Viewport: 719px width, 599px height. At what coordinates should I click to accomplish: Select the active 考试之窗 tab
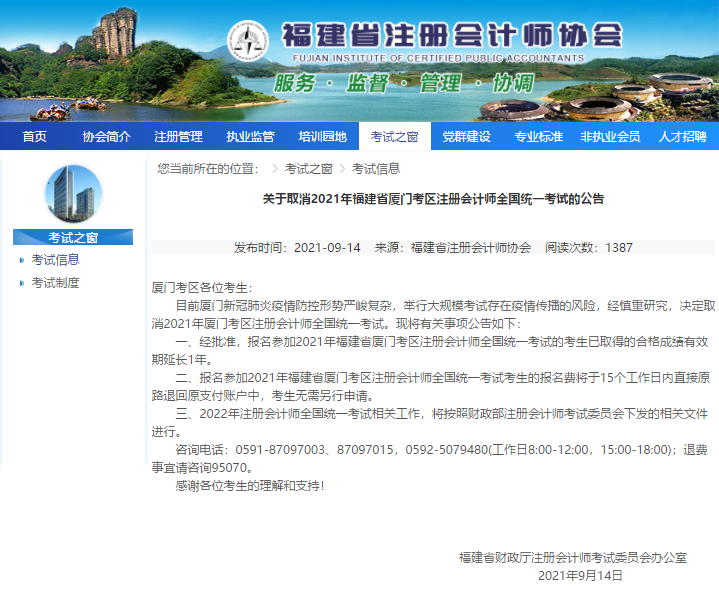(x=394, y=136)
